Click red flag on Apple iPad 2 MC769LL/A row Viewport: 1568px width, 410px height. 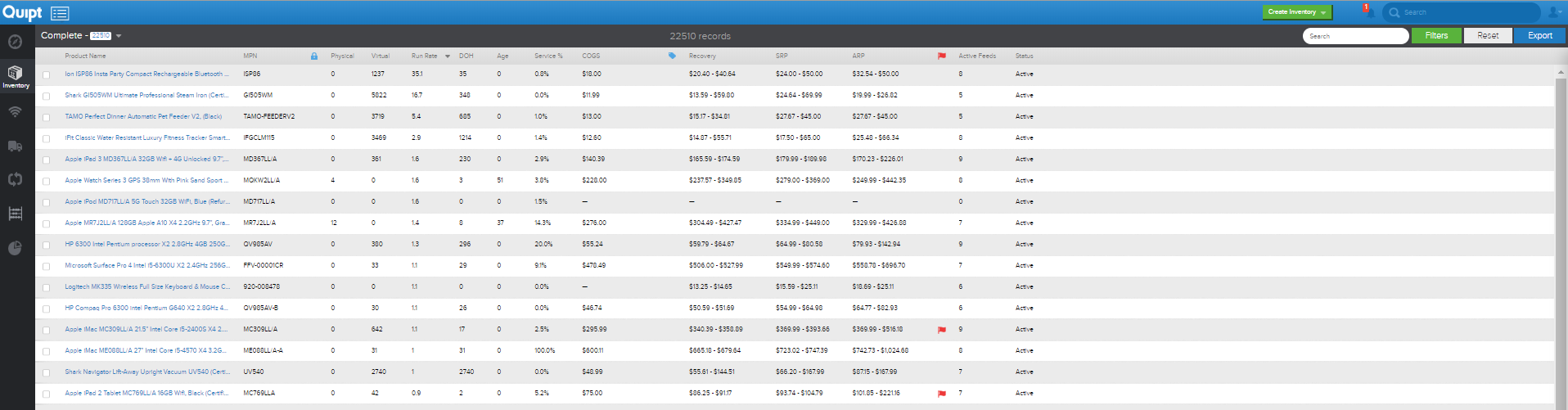click(942, 394)
